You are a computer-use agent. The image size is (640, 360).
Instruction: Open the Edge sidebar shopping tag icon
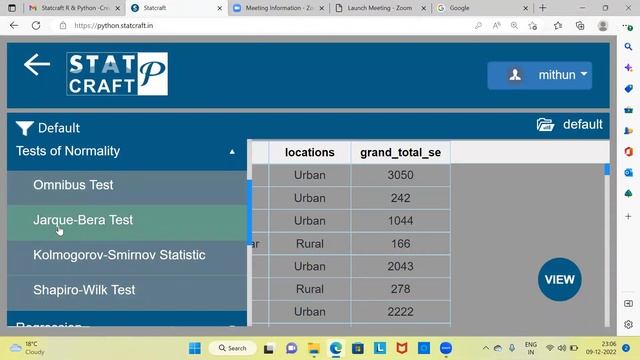pos(629,89)
